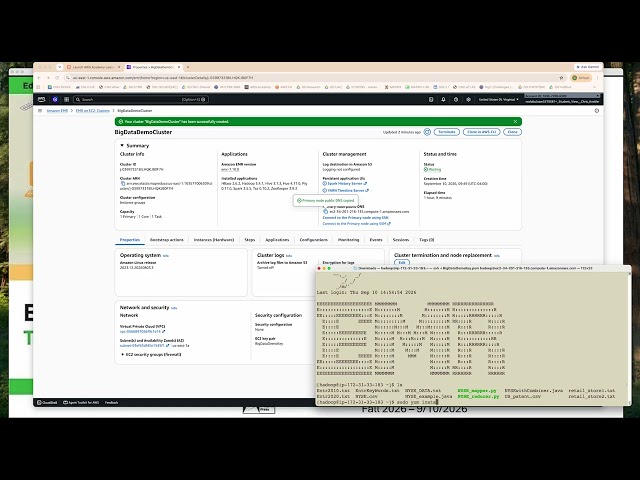640x480 pixels.
Task: Click the Cluster logs Info link
Action: 289,256
